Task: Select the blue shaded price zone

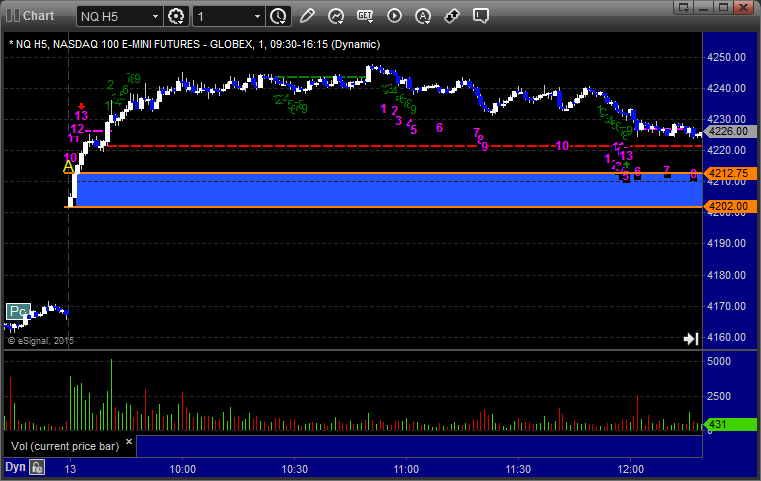Action: pyautogui.click(x=390, y=190)
